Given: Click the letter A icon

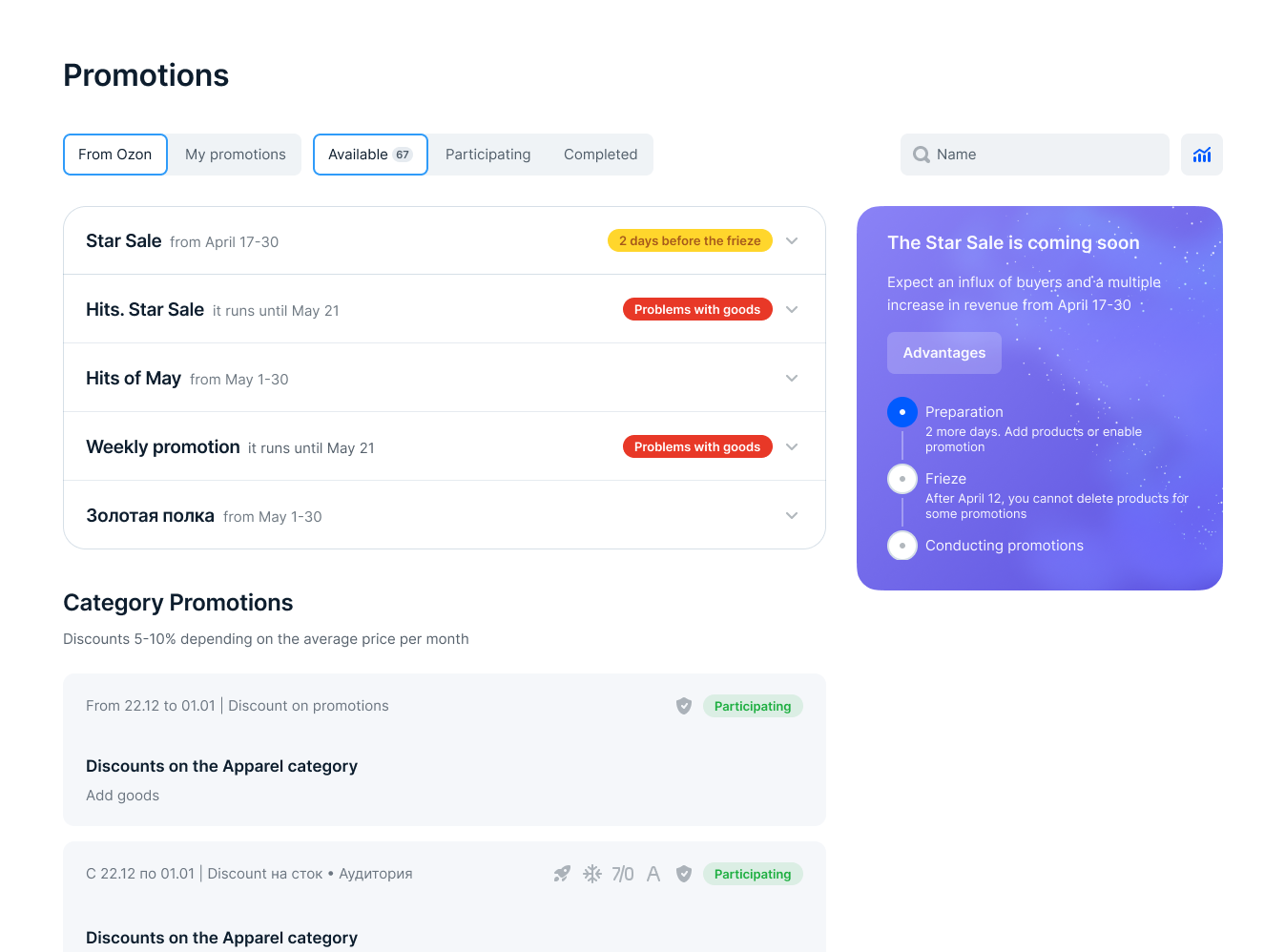Looking at the screenshot, I should (x=653, y=874).
